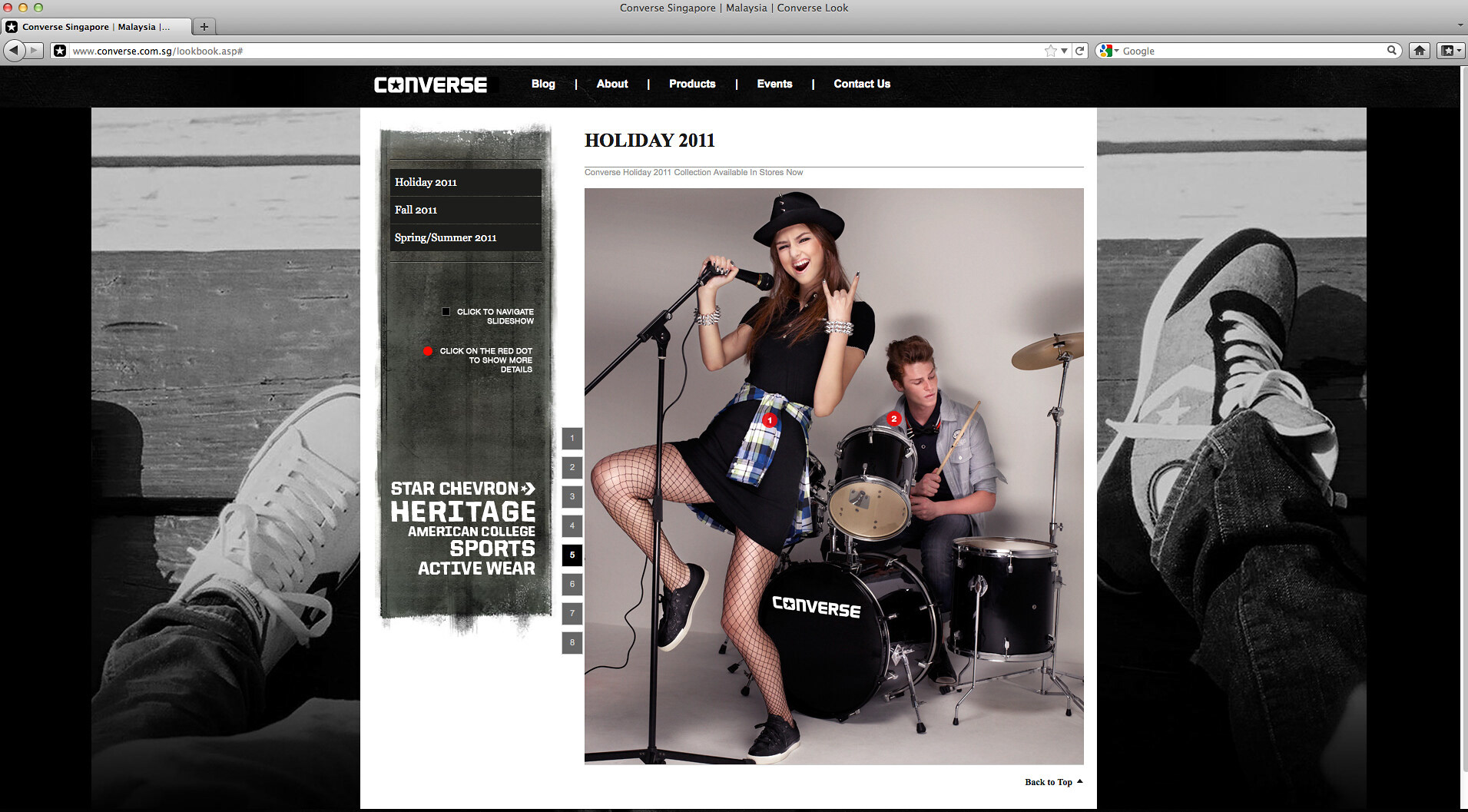Image resolution: width=1468 pixels, height=812 pixels.
Task: Open the bookmarks menu button
Action: coord(1450,51)
